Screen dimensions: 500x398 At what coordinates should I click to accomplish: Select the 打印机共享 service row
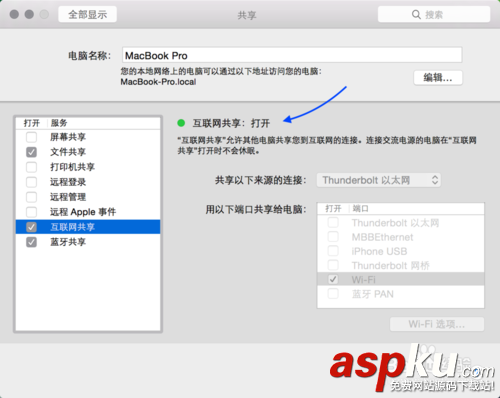click(88, 167)
